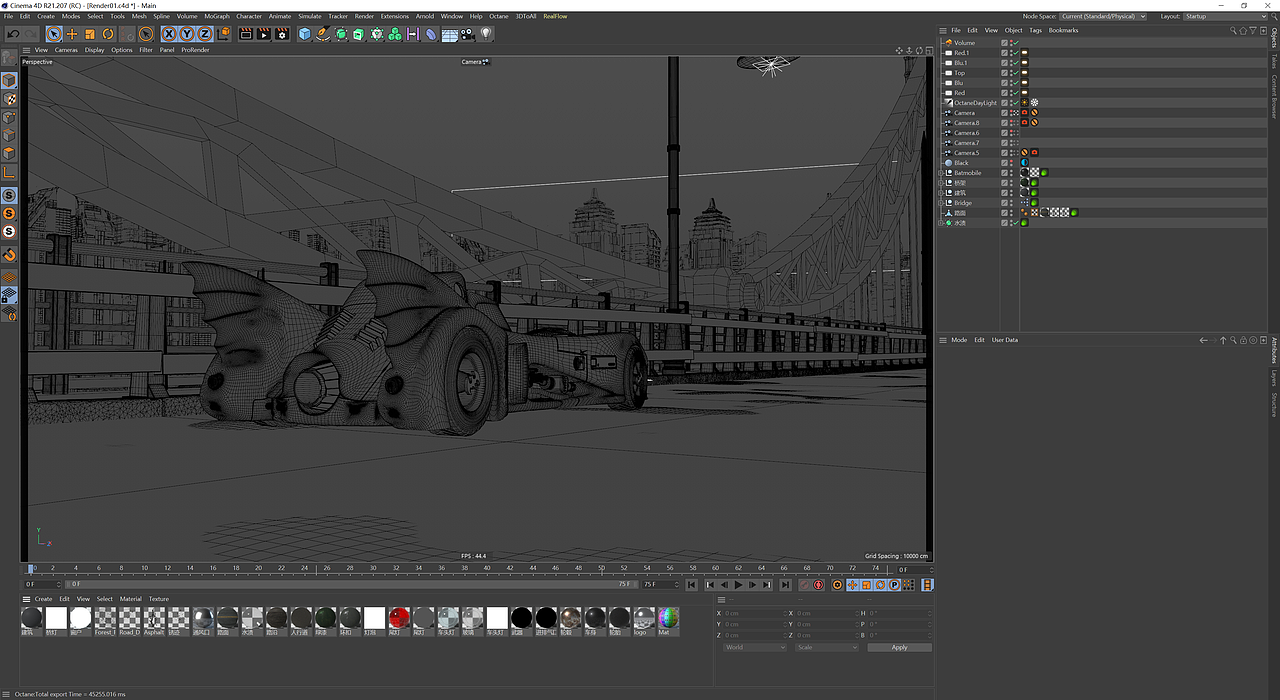This screenshot has height=700, width=1280.
Task: Select the Move tool
Action: 72,34
